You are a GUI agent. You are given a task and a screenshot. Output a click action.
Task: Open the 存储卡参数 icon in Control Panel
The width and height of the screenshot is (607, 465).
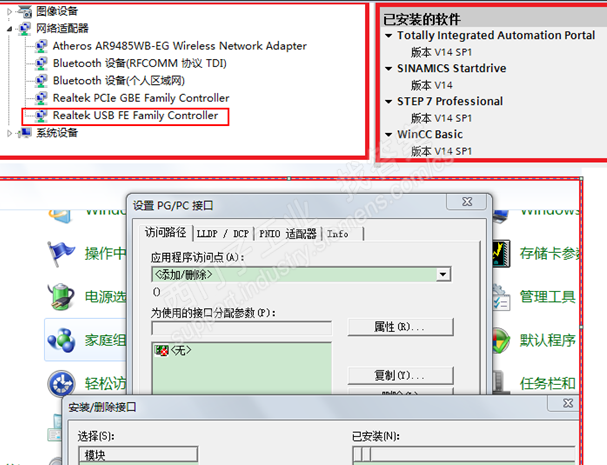(501, 254)
